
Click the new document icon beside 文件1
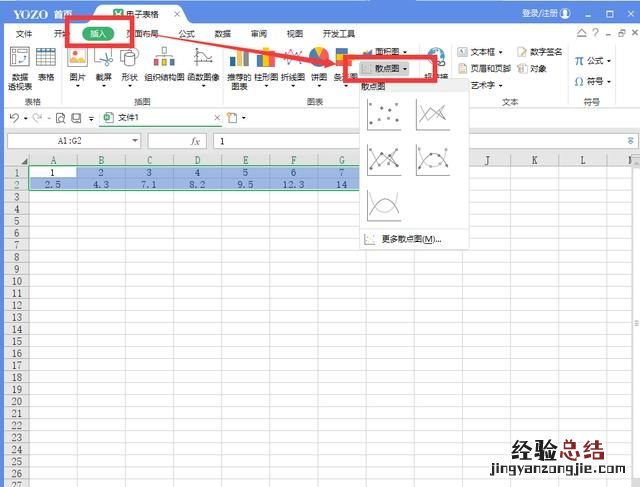[232, 118]
